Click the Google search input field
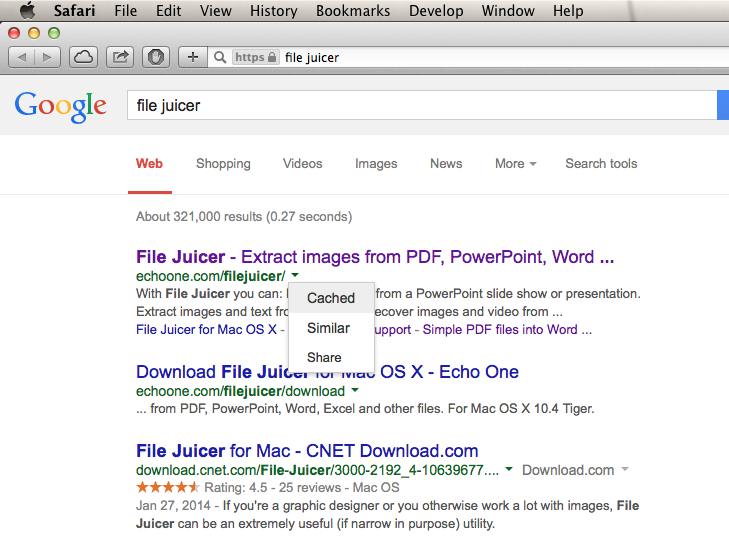This screenshot has width=729, height=541. 422,106
